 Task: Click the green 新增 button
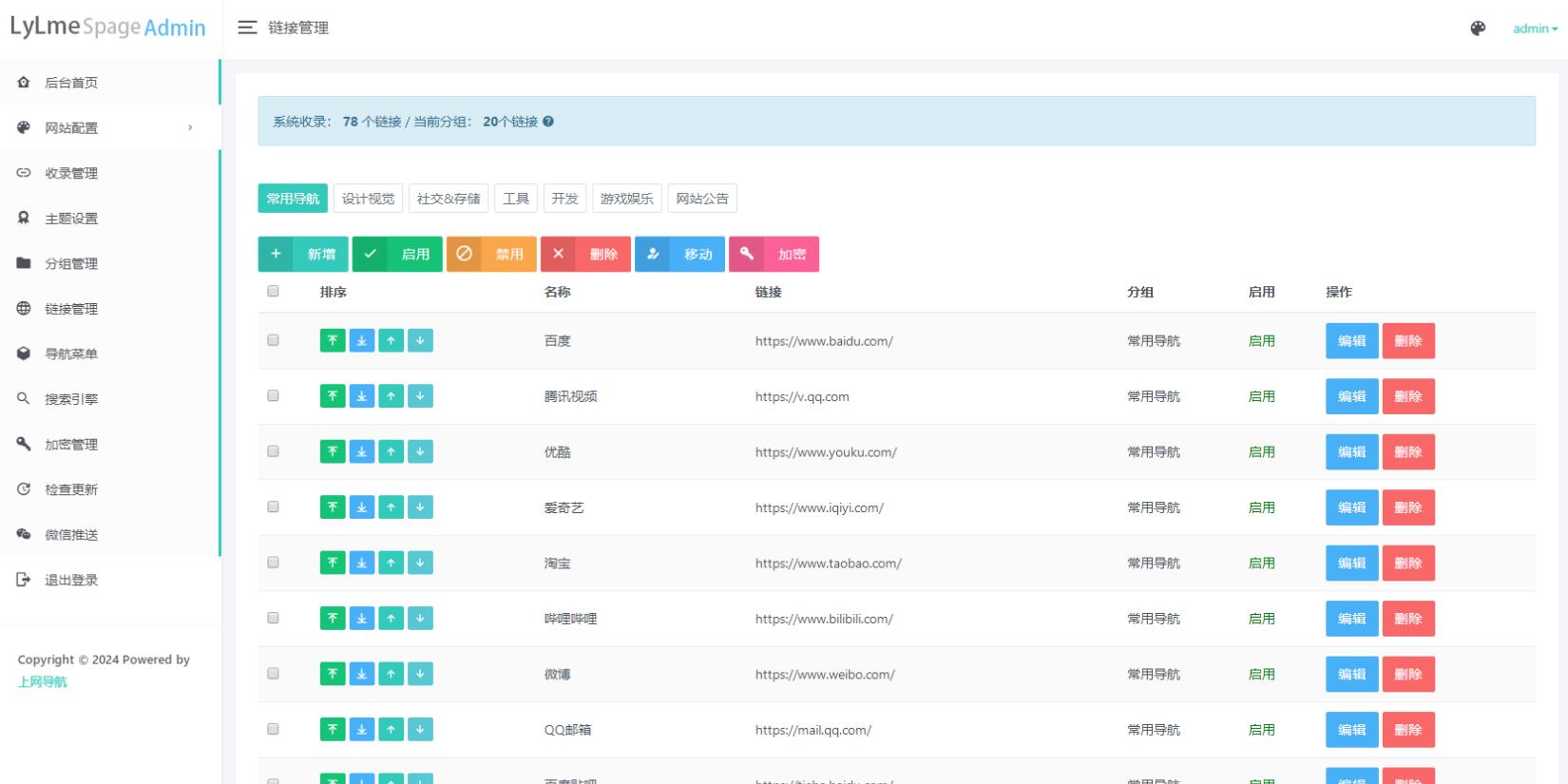pyautogui.click(x=303, y=254)
